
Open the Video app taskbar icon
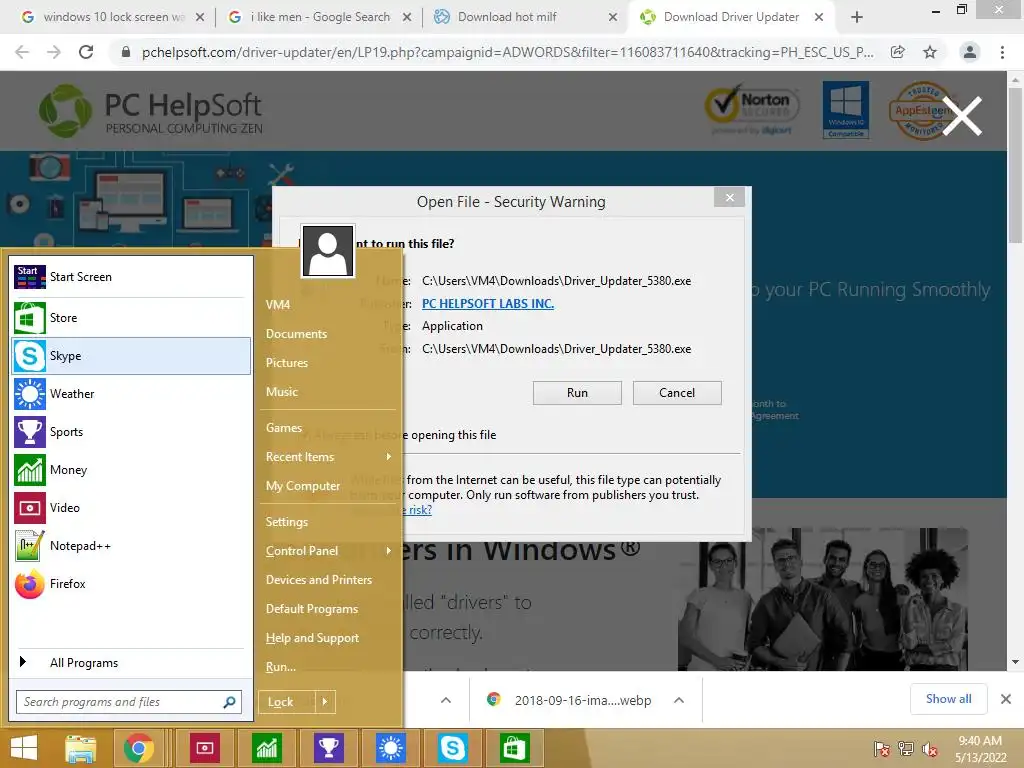(204, 748)
